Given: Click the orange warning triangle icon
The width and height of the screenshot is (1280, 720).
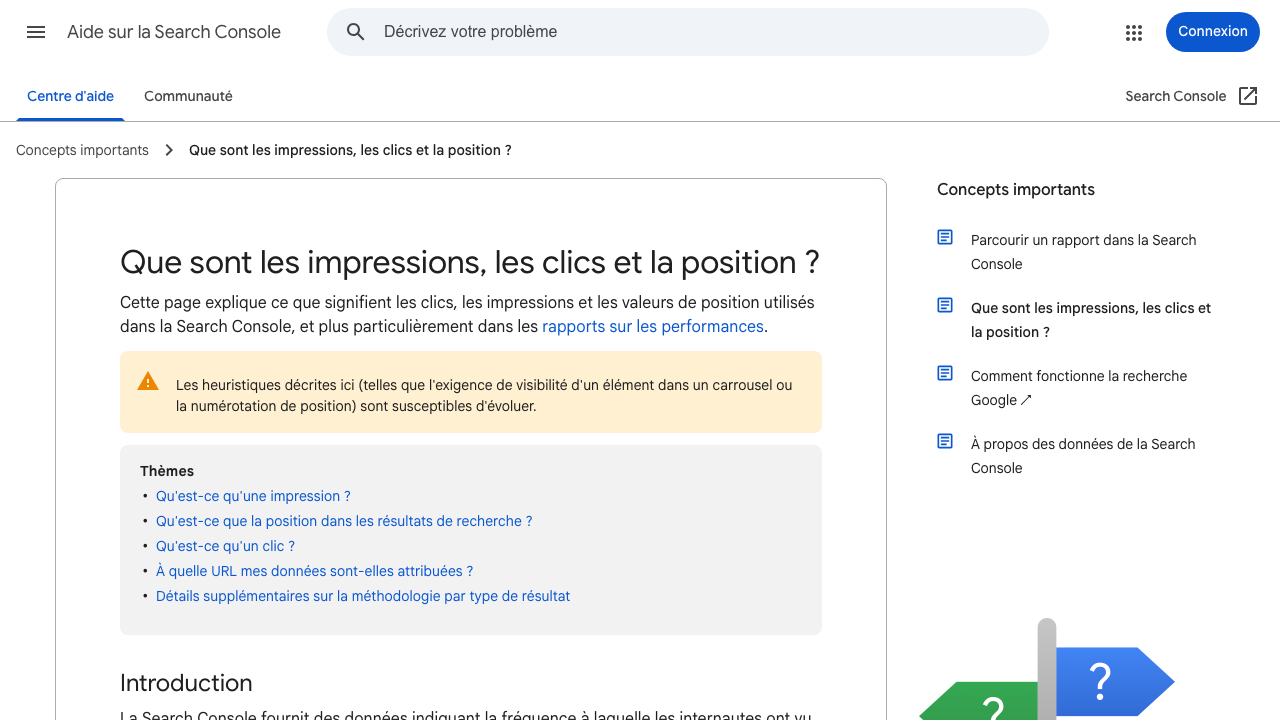Looking at the screenshot, I should (148, 381).
